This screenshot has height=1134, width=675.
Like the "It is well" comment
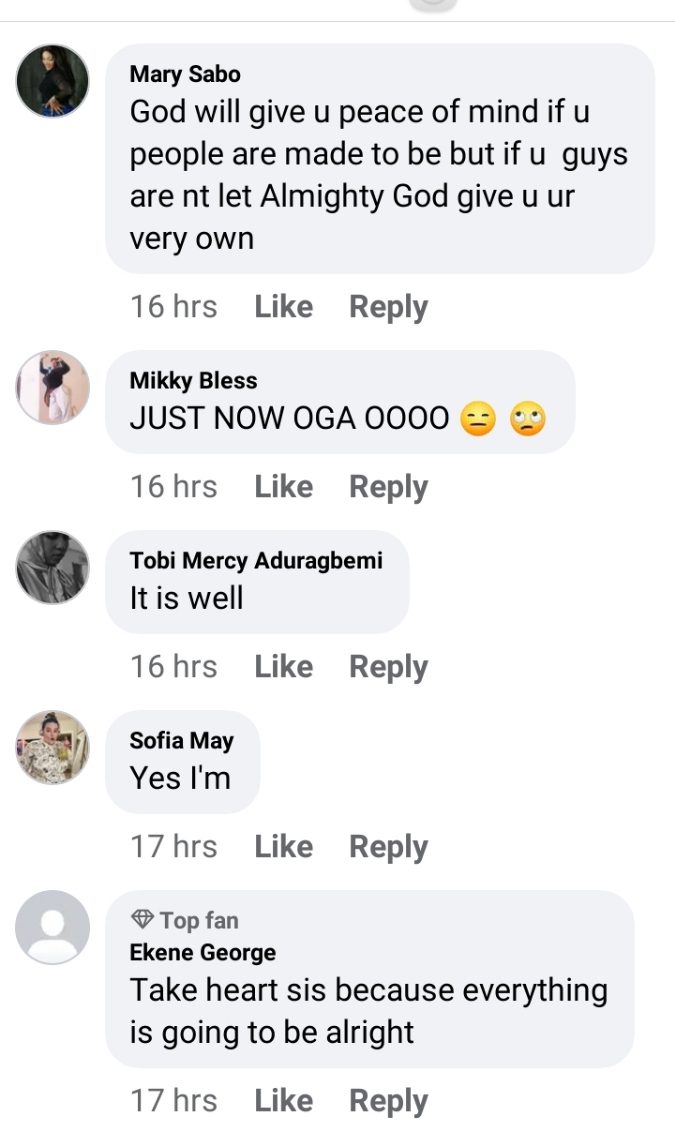tap(283, 667)
